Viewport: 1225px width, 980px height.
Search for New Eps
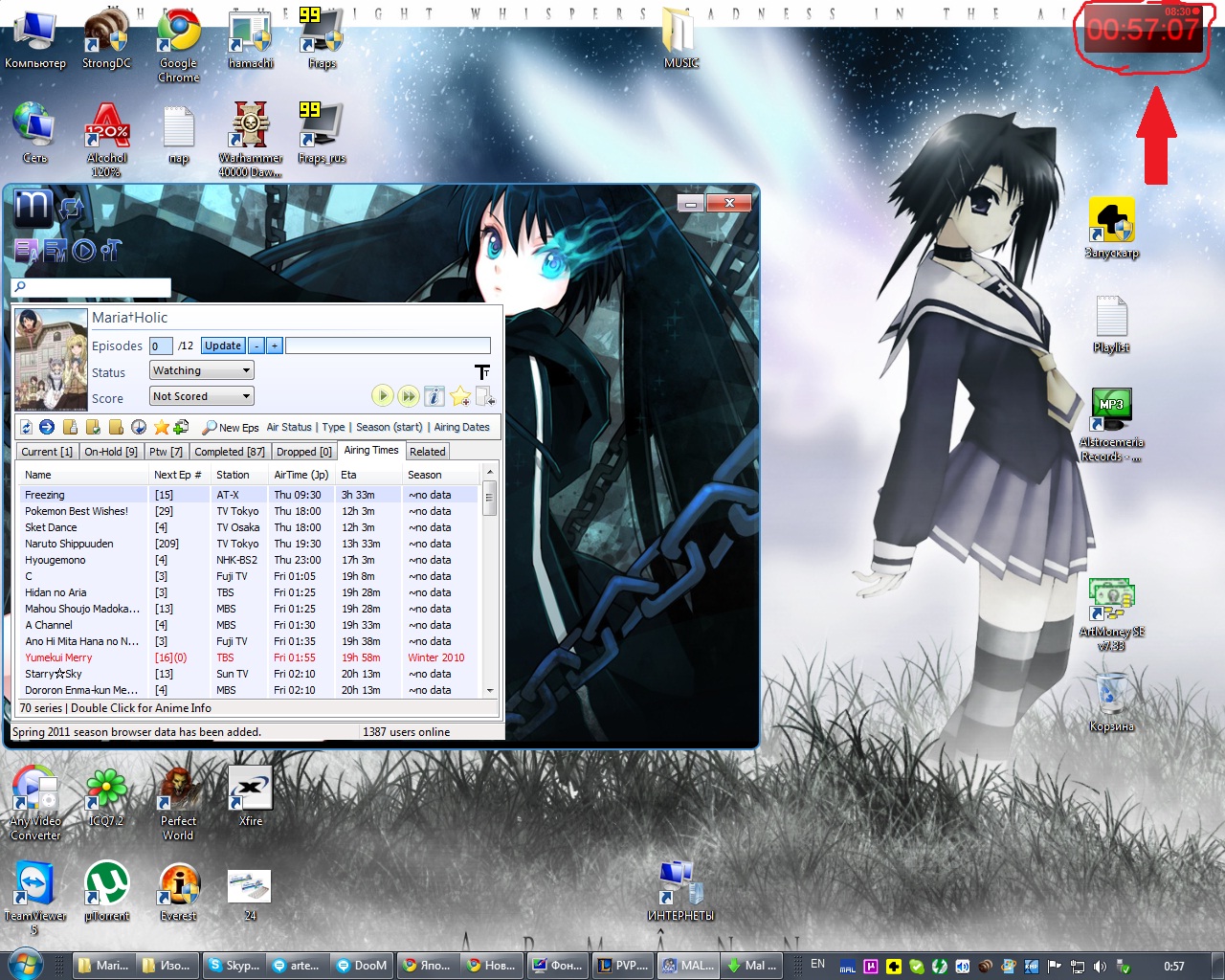[231, 428]
